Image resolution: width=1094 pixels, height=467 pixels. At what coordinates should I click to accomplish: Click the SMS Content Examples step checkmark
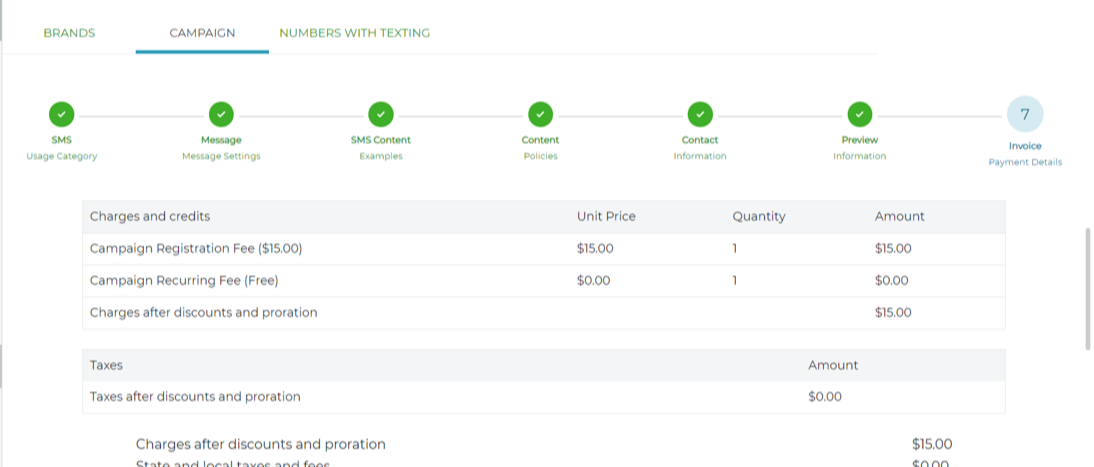pyautogui.click(x=381, y=114)
